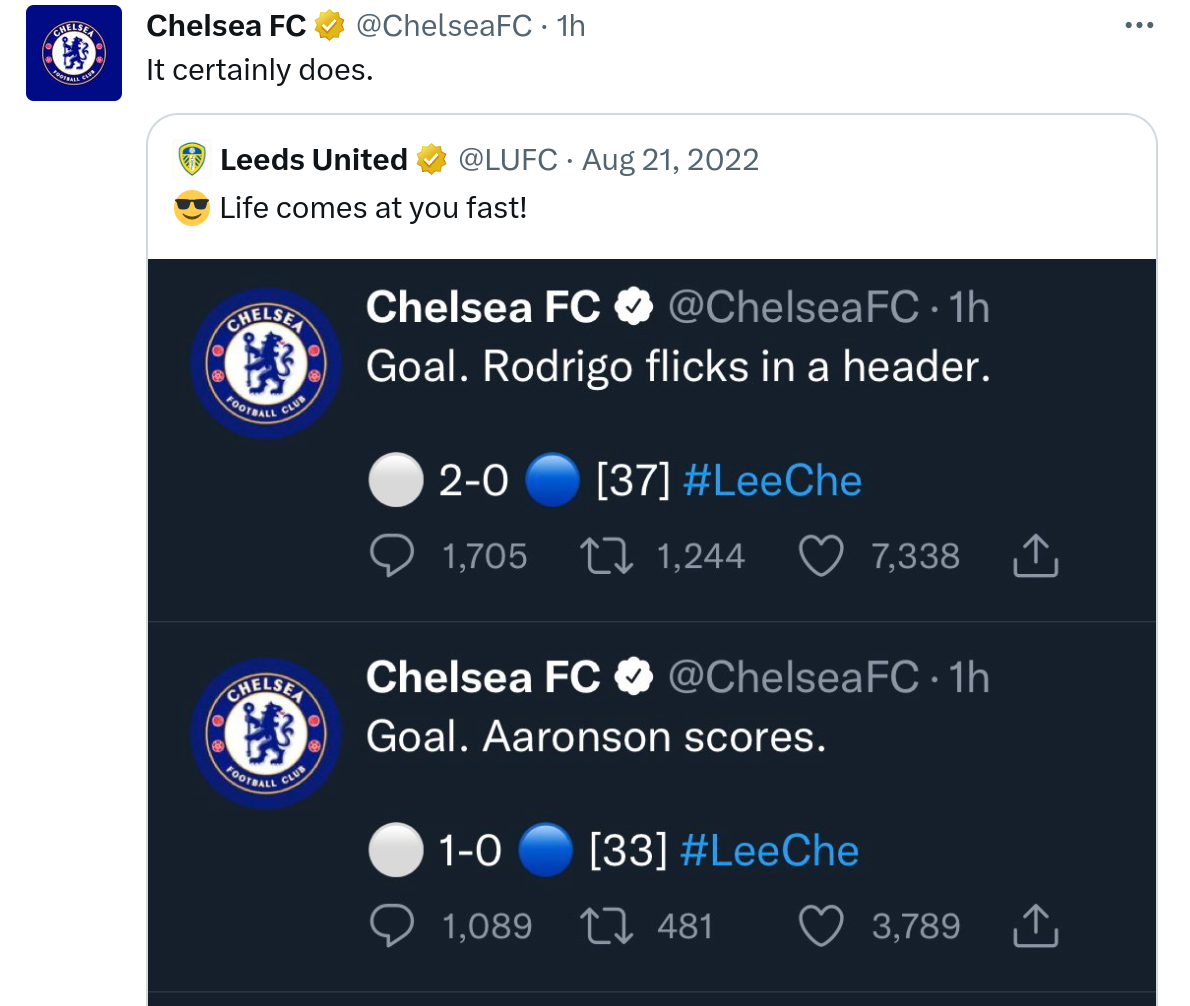Click the Aug 21, 2022 timestamp
1190x1006 pixels.
point(670,160)
